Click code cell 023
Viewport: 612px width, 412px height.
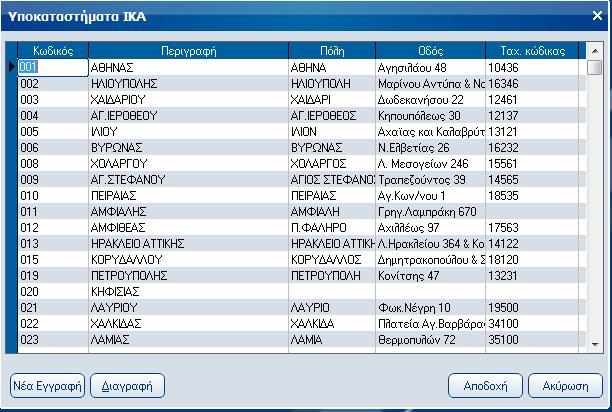[x=53, y=339]
